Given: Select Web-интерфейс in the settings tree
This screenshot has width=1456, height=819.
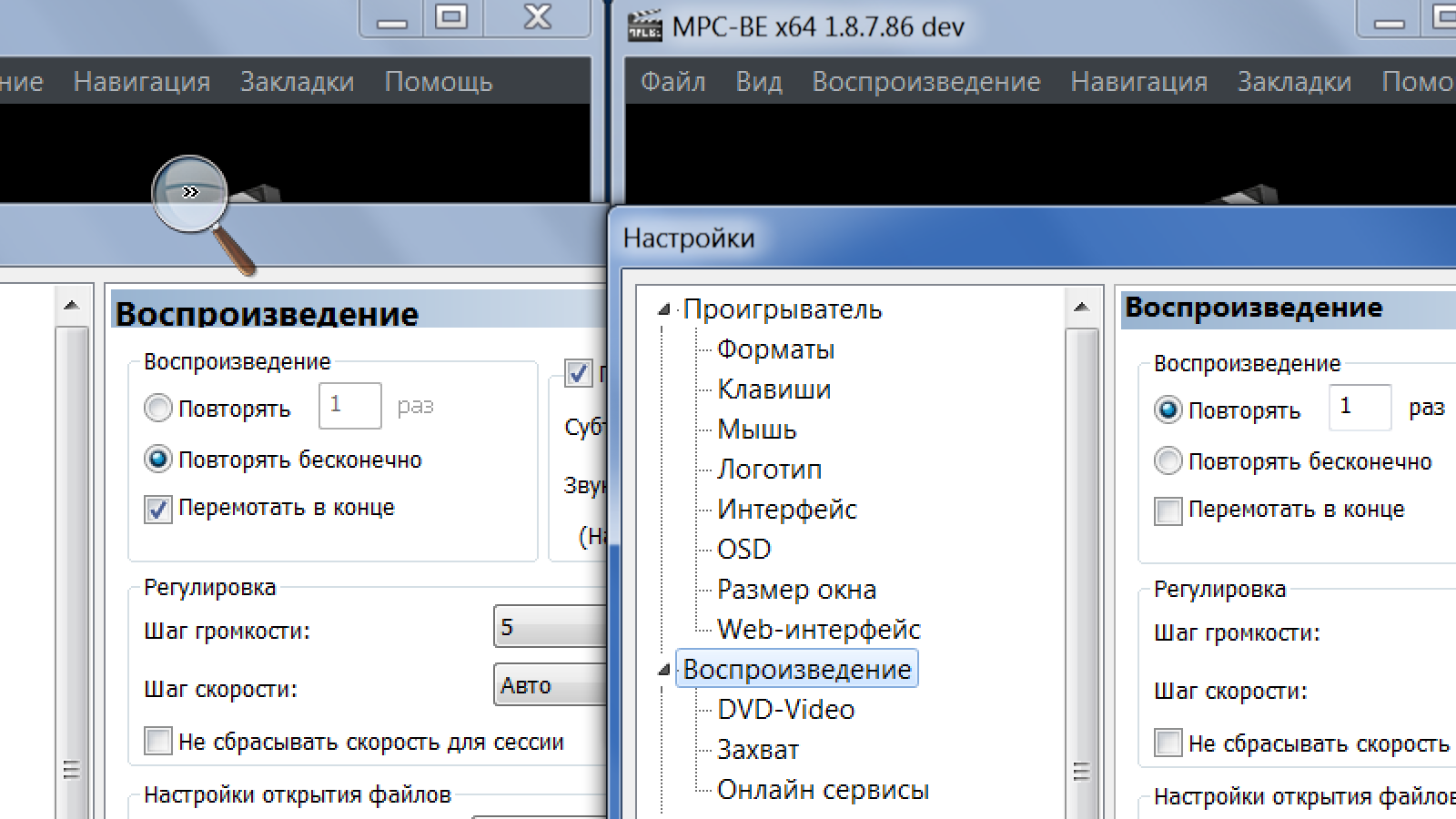Looking at the screenshot, I should 818,630.
